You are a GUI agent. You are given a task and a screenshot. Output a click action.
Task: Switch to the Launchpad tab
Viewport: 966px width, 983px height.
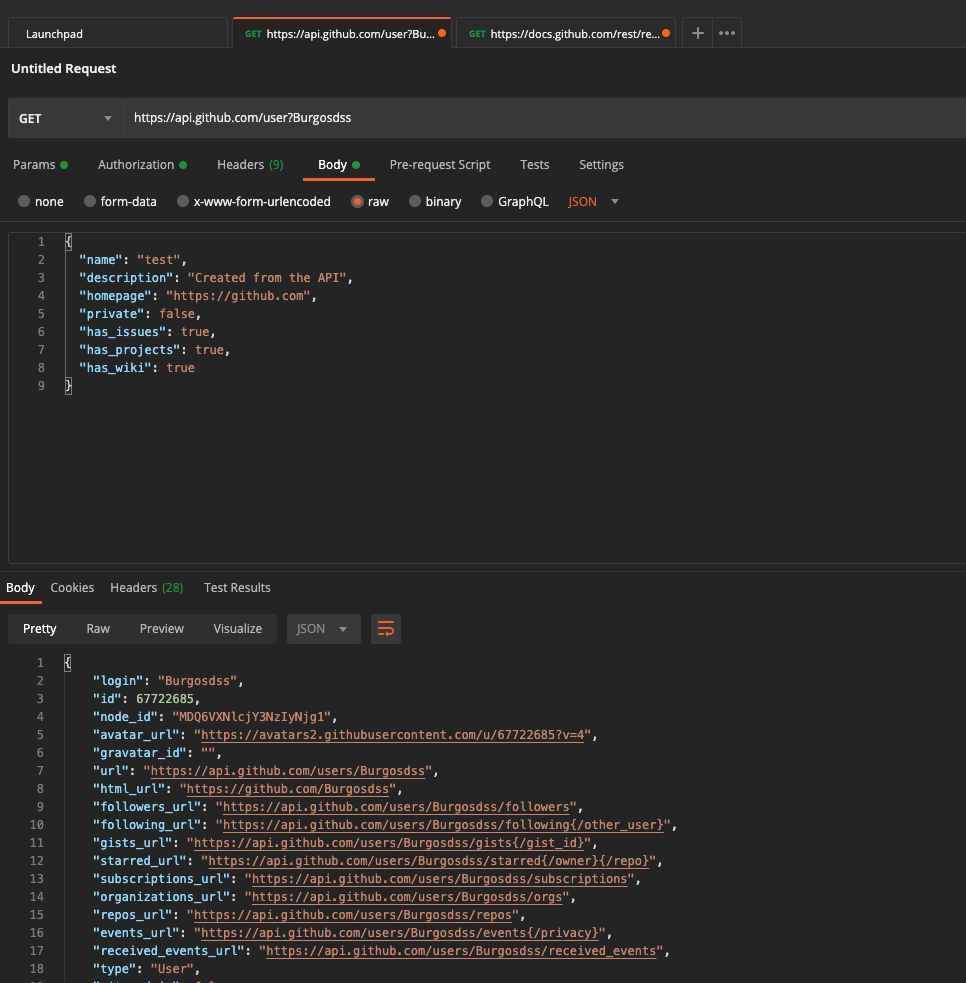[118, 34]
